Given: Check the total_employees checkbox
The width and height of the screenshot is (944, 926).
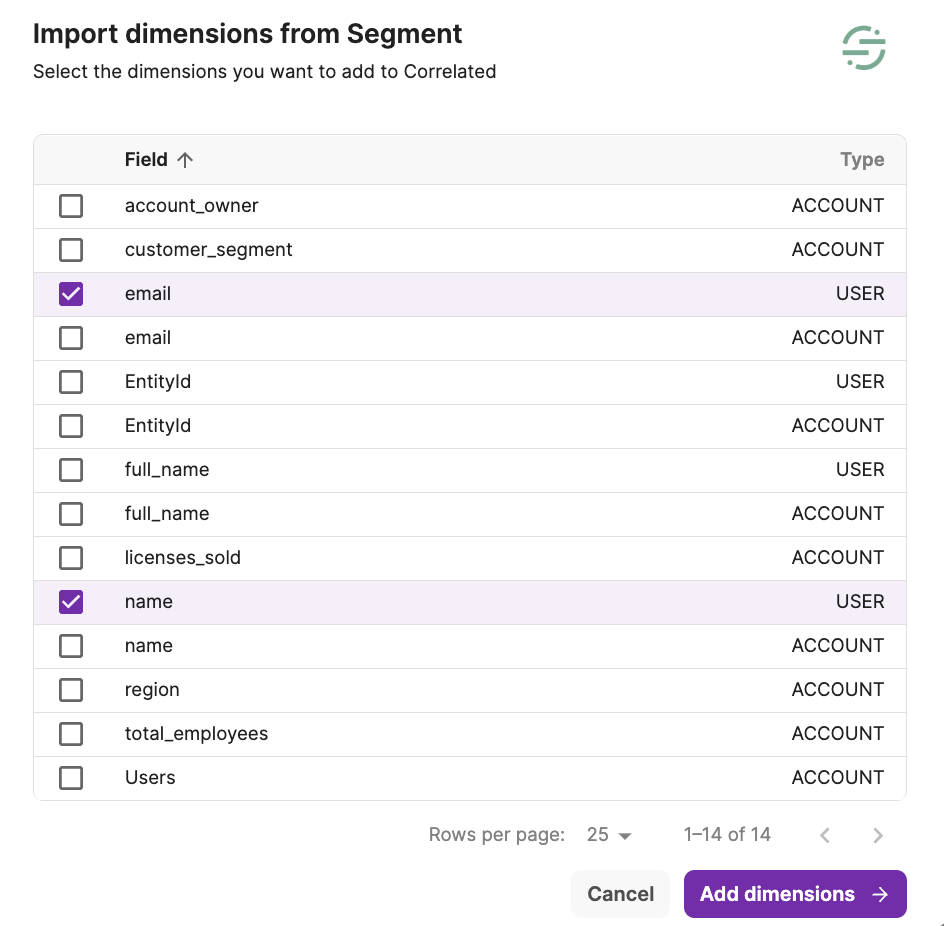Looking at the screenshot, I should (x=71, y=734).
